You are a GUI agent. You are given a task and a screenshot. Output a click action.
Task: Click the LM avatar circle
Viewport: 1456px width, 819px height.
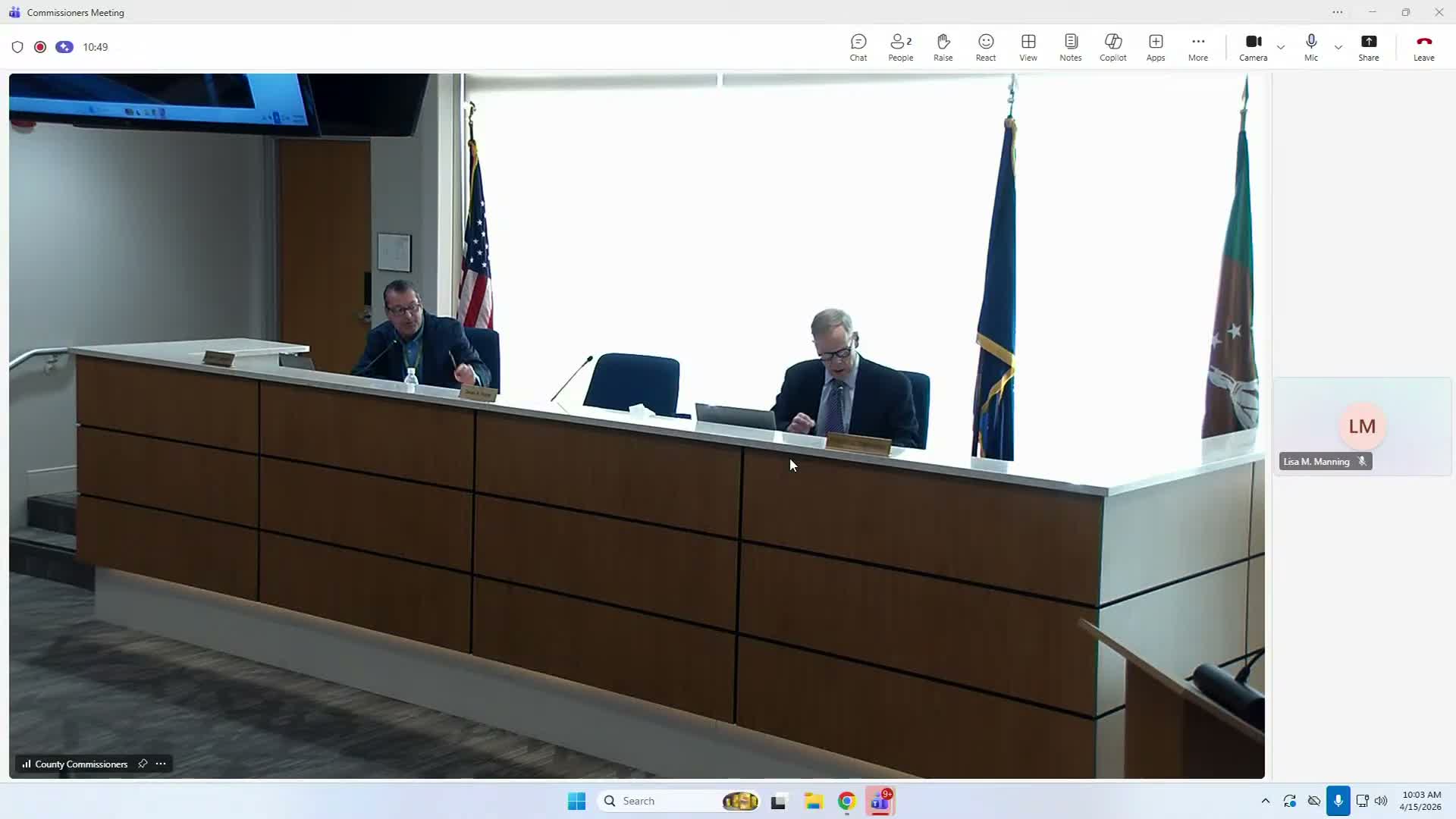tap(1362, 426)
